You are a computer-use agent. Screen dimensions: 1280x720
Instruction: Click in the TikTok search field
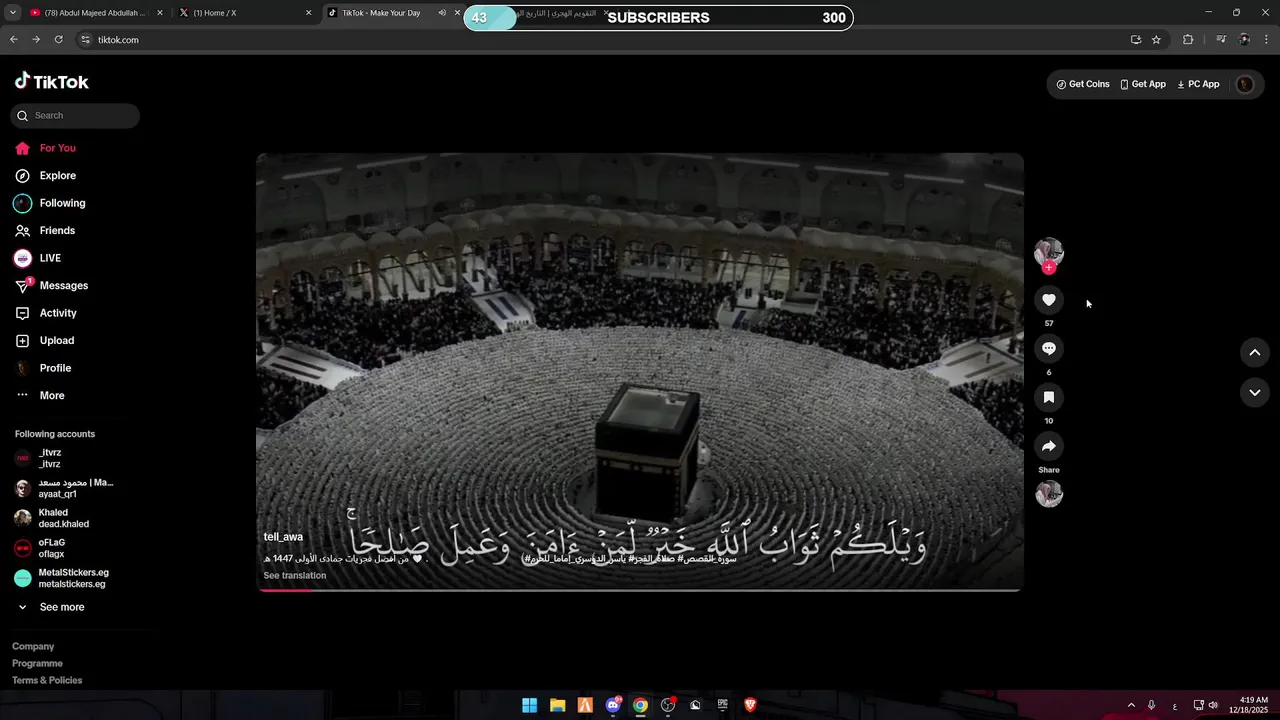tap(75, 116)
